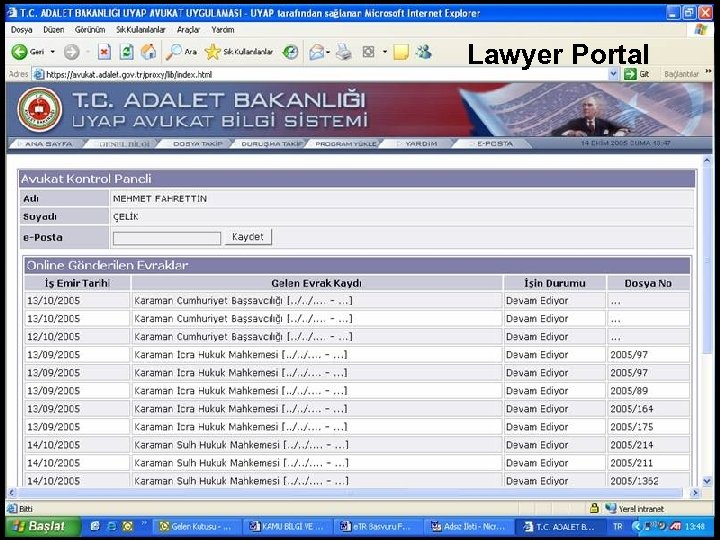
Task: Go to the ANA SAYFA tab
Action: pyautogui.click(x=48, y=144)
